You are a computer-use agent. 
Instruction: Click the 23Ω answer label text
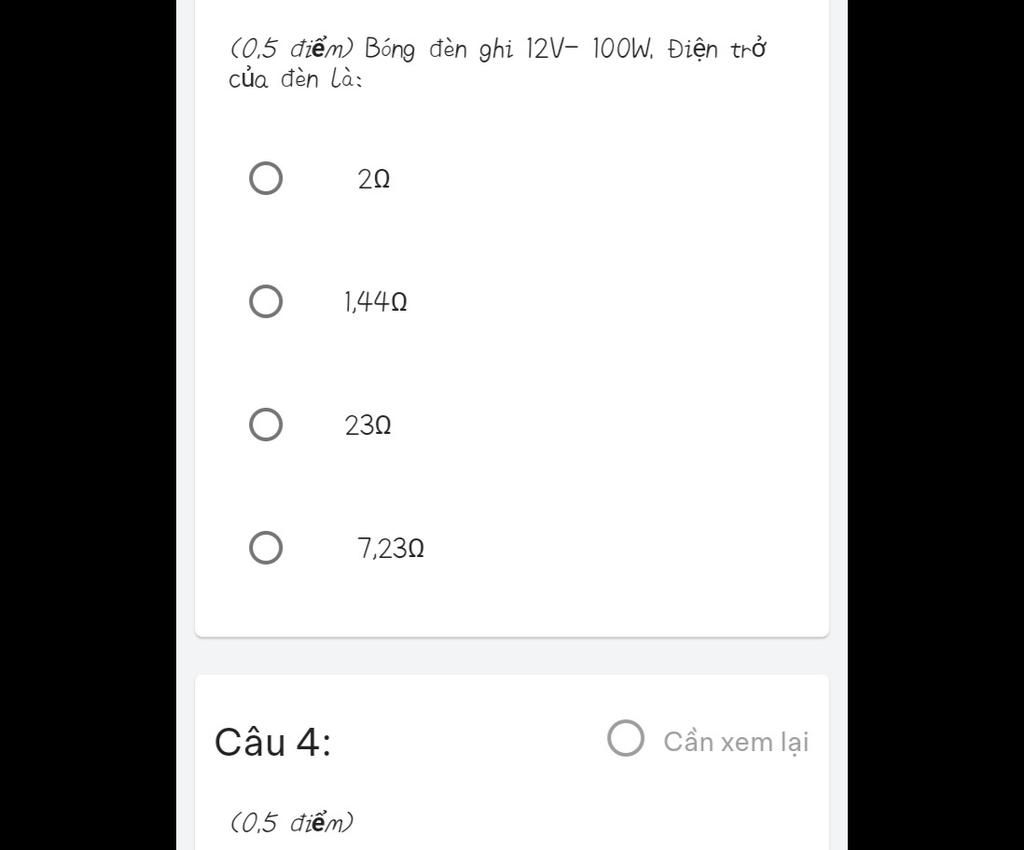point(368,426)
